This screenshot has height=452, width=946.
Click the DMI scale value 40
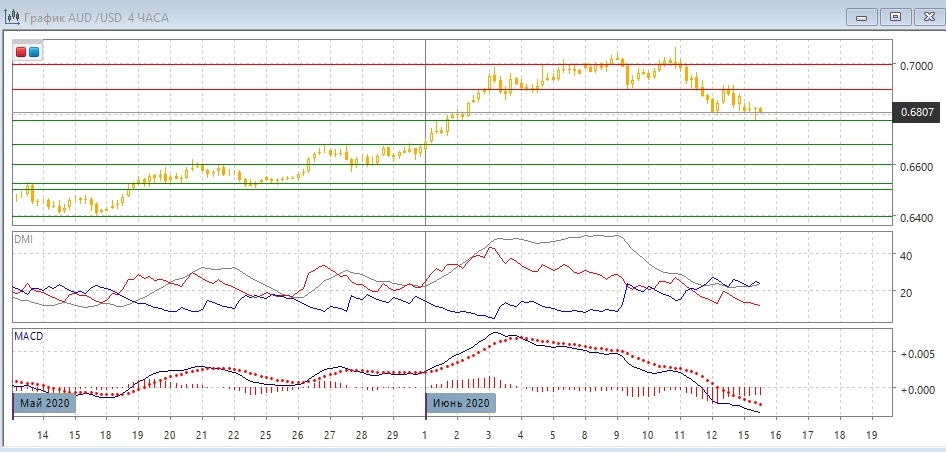tap(909, 256)
